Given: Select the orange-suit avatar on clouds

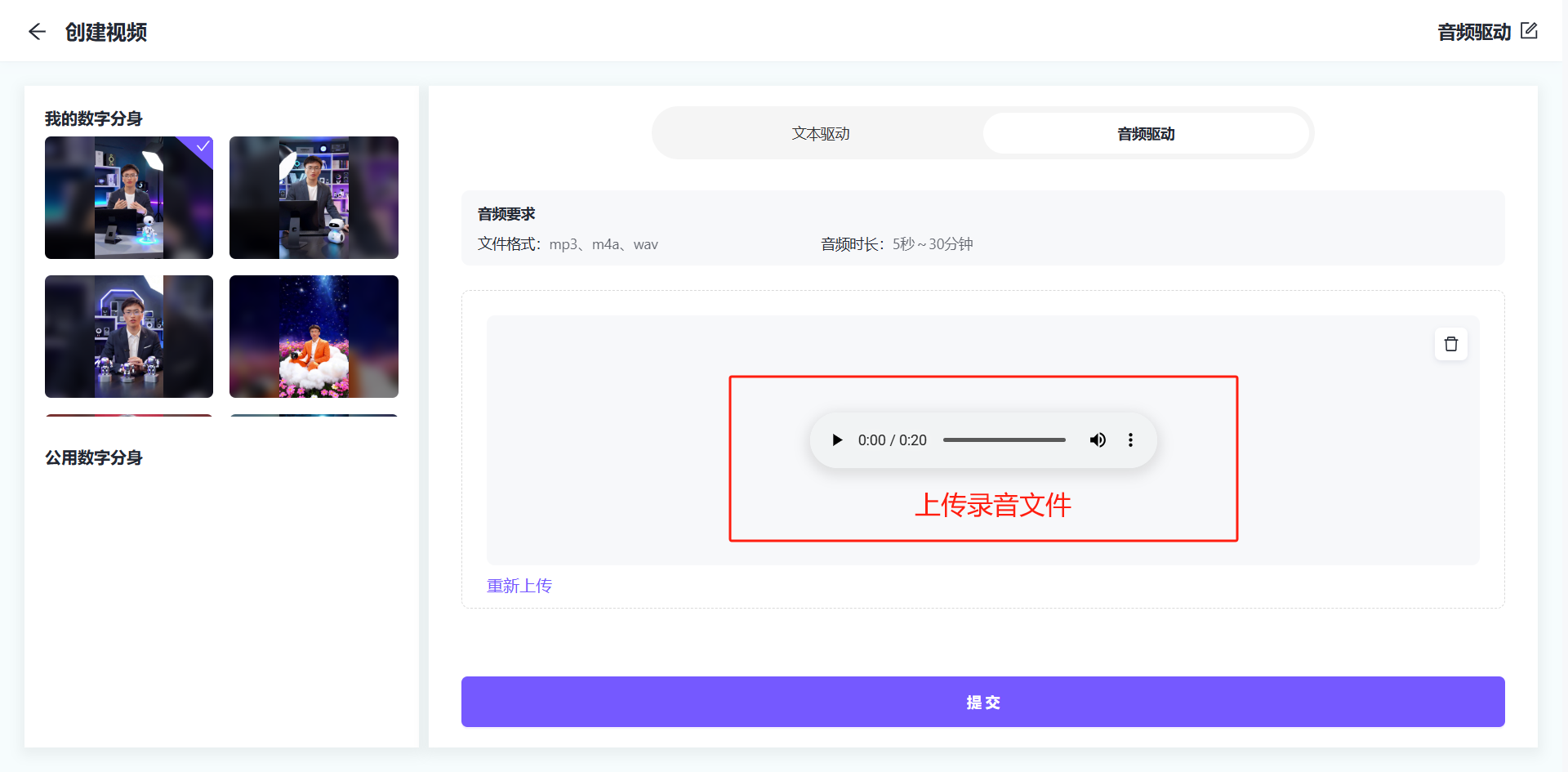Looking at the screenshot, I should pos(314,337).
